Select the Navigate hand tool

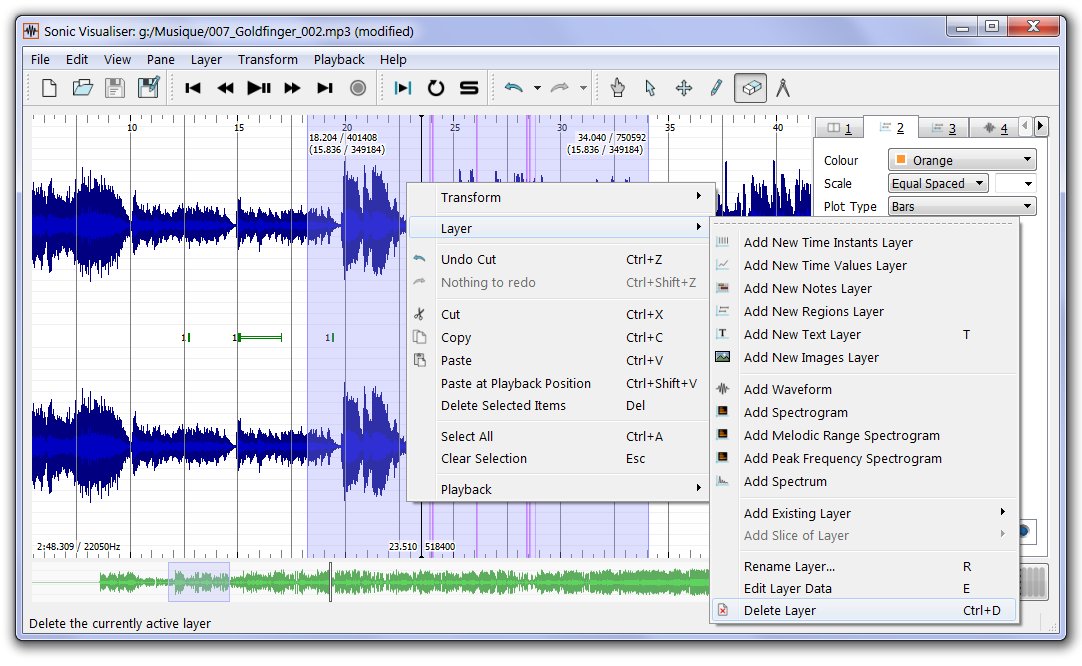click(618, 88)
